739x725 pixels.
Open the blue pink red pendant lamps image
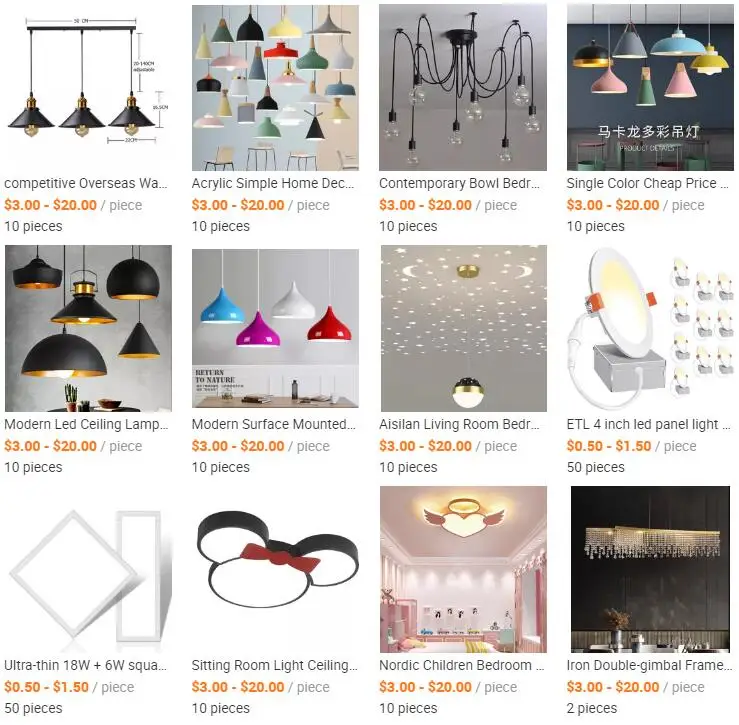click(275, 329)
